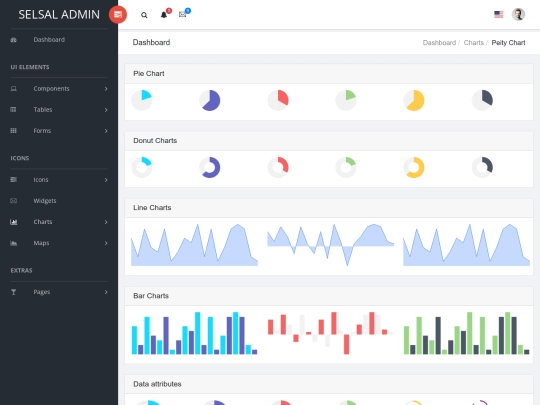Click the 'UI ELEMENTS' sidebar section label

[30, 67]
